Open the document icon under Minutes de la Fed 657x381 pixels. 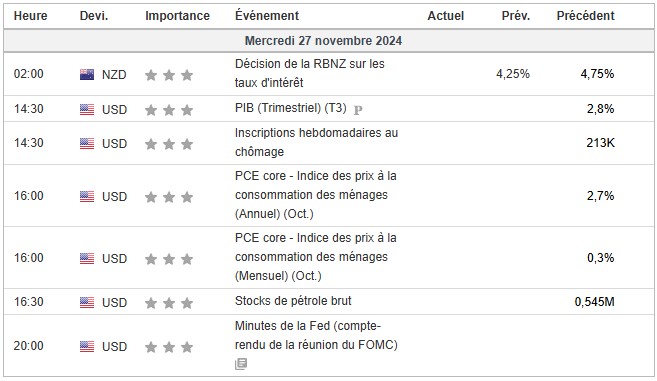click(x=241, y=363)
